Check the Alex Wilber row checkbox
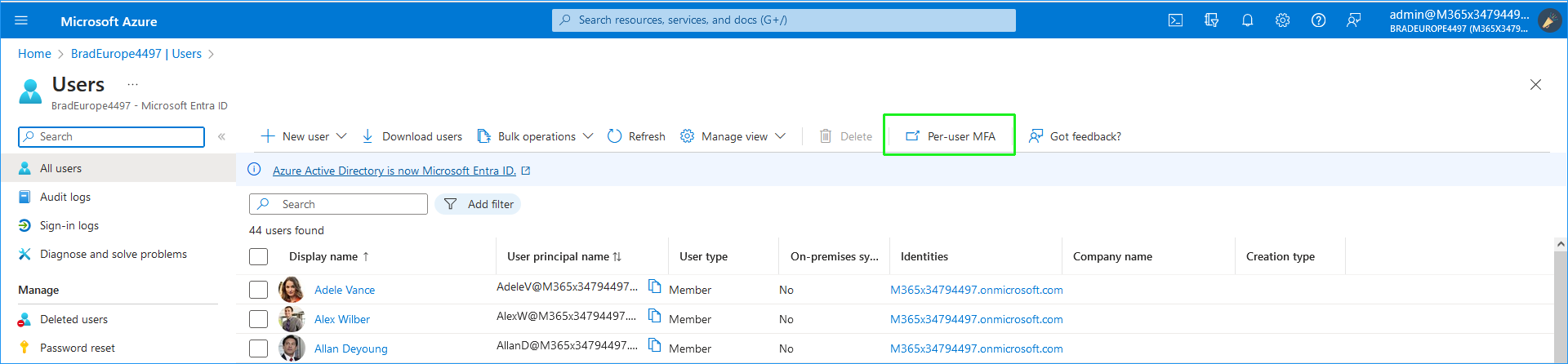 (x=259, y=319)
